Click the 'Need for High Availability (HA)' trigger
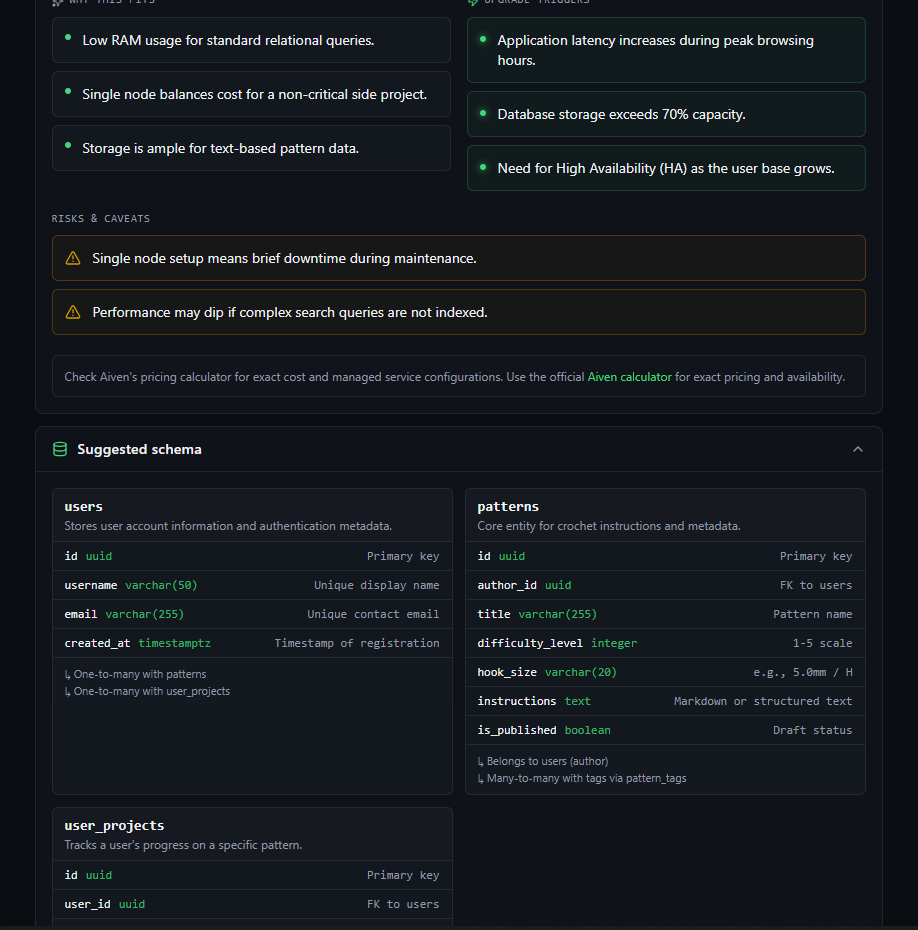The height and width of the screenshot is (930, 918). (x=666, y=168)
